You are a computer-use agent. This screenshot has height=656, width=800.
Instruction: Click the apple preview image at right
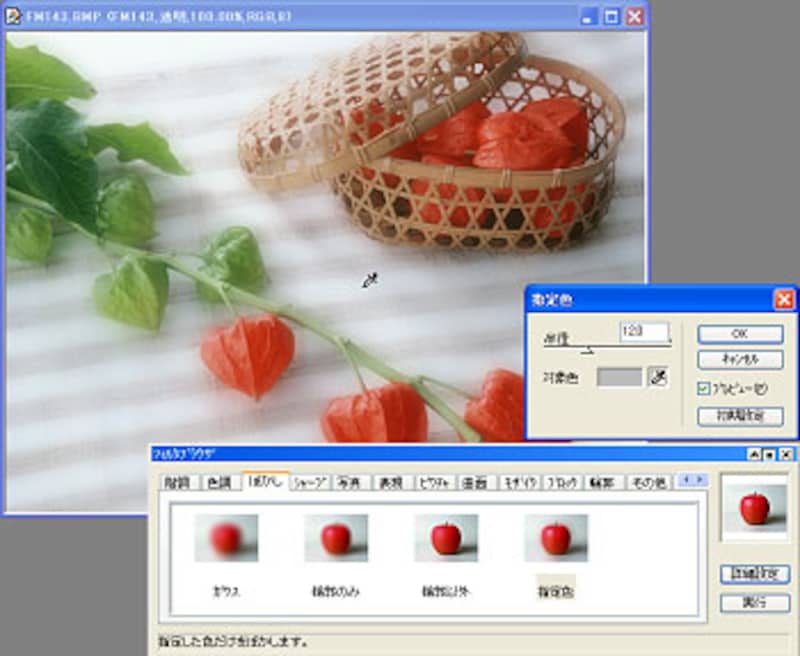tap(754, 507)
